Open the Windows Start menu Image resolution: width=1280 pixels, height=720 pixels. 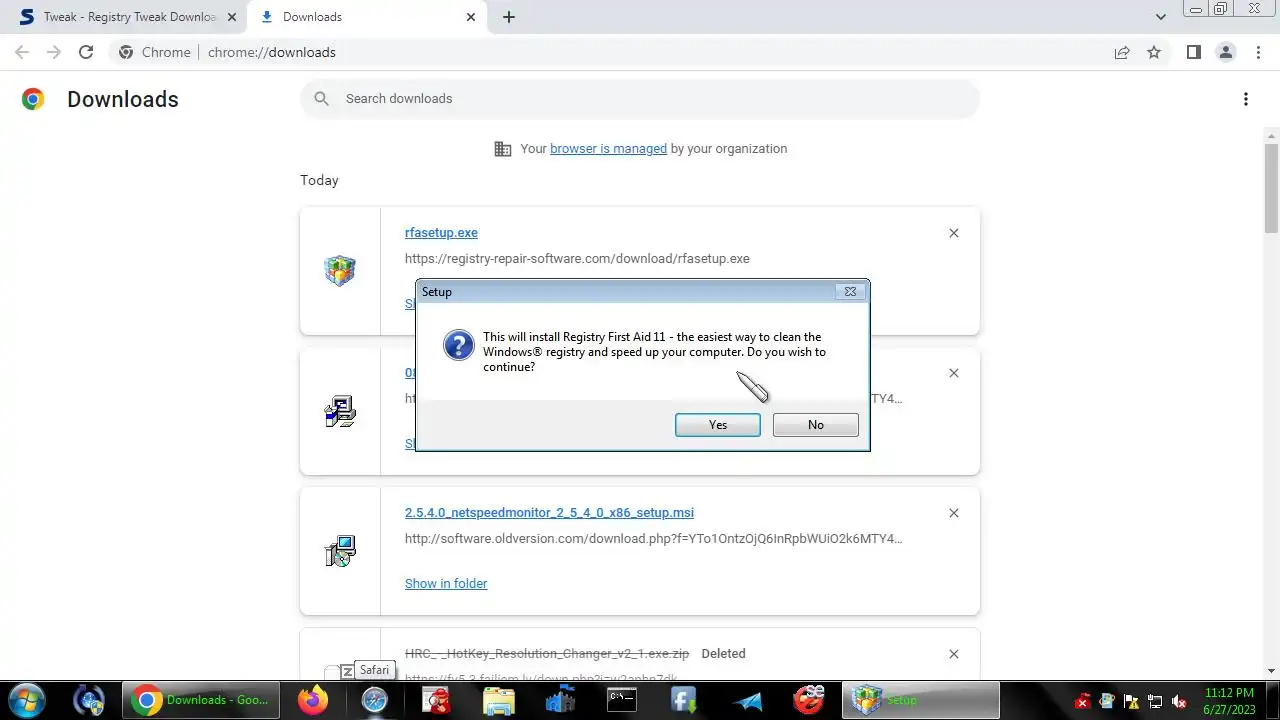(27, 700)
